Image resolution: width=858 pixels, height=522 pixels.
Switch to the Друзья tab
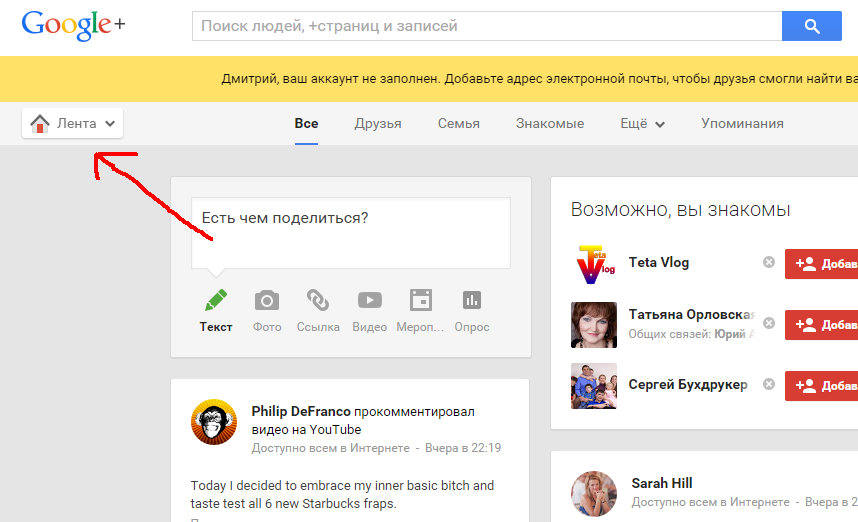pyautogui.click(x=378, y=124)
